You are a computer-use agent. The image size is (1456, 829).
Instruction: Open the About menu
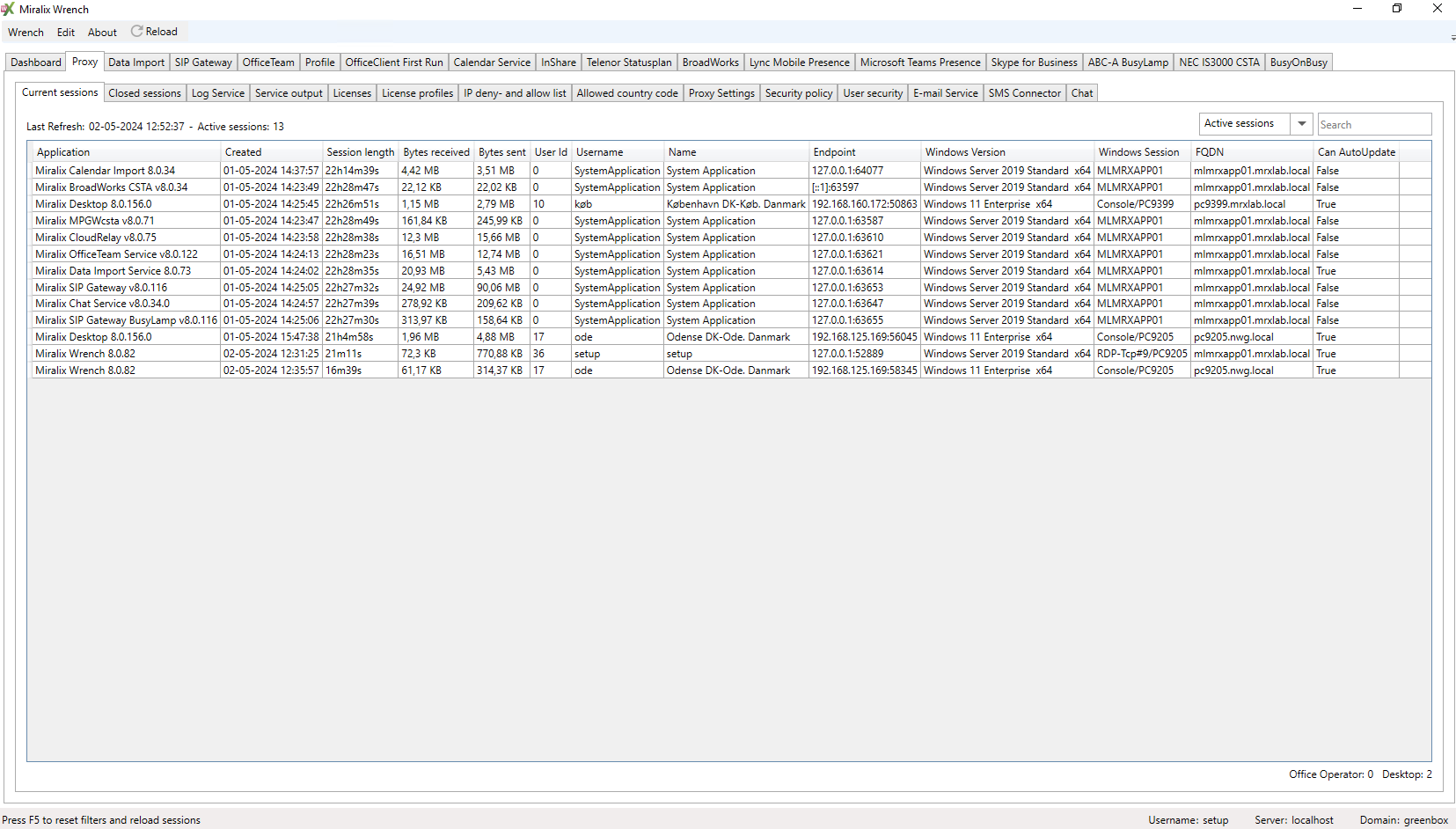coord(102,33)
